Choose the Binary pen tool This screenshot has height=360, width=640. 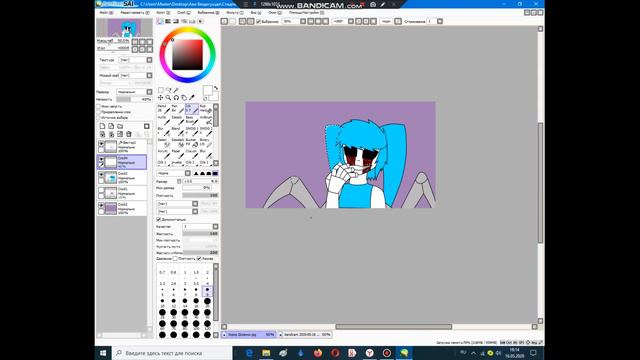(x=206, y=143)
